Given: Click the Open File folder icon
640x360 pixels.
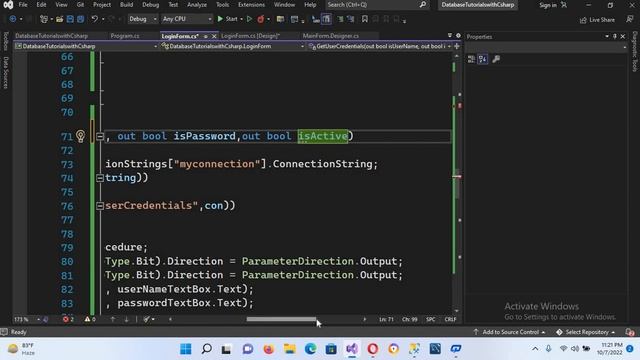Looking at the screenshot, I should 60,19.
